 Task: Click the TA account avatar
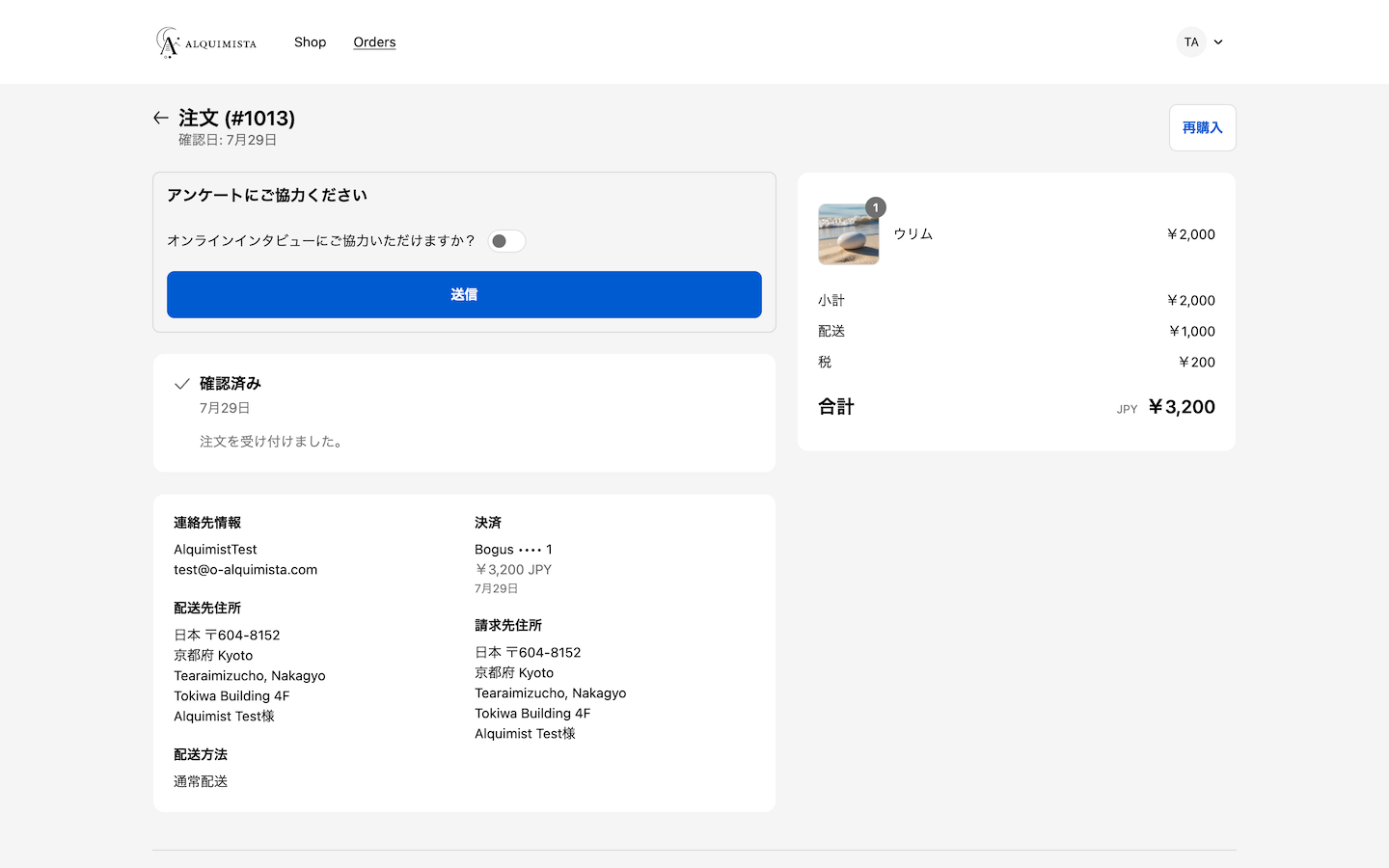click(1191, 42)
